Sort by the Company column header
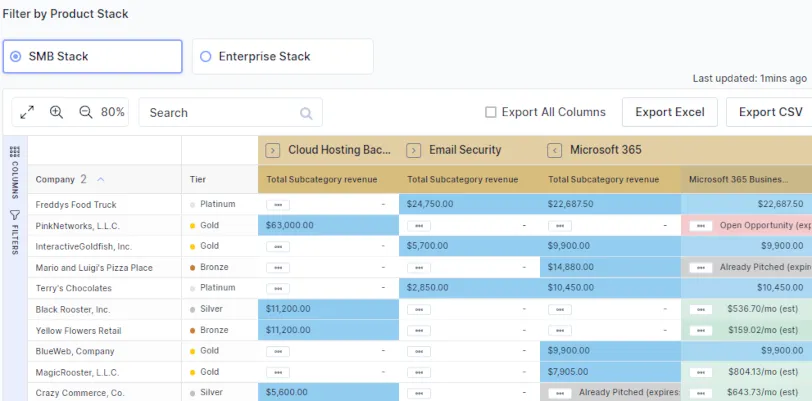Image resolution: width=812 pixels, height=401 pixels. tap(55, 179)
